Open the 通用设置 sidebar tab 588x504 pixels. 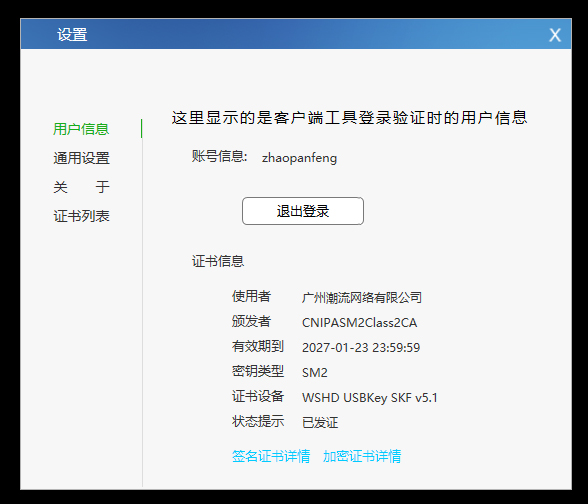pyautogui.click(x=81, y=158)
